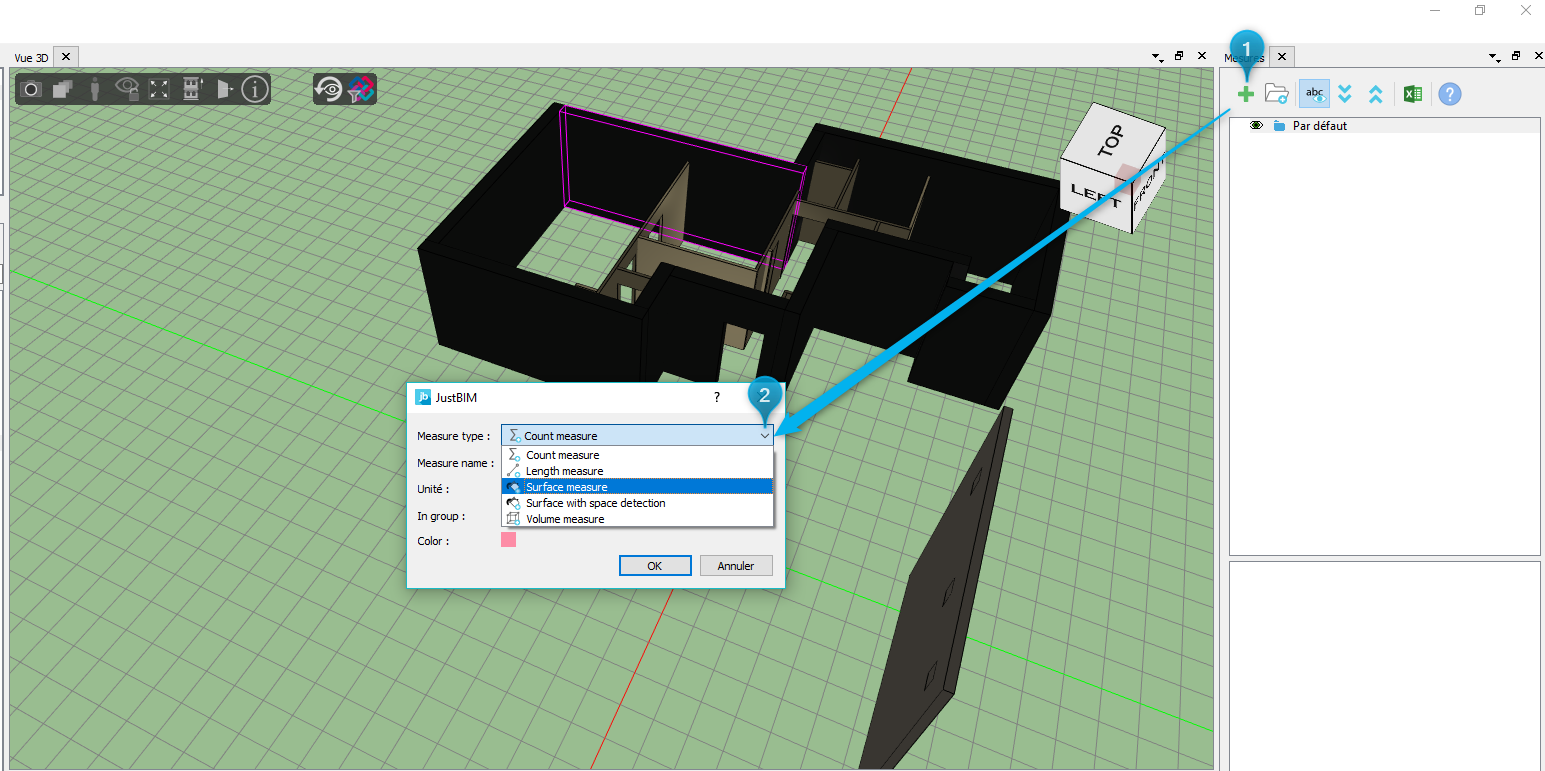Click the reset visibility eye icon
This screenshot has width=1545, height=771.
coord(328,90)
